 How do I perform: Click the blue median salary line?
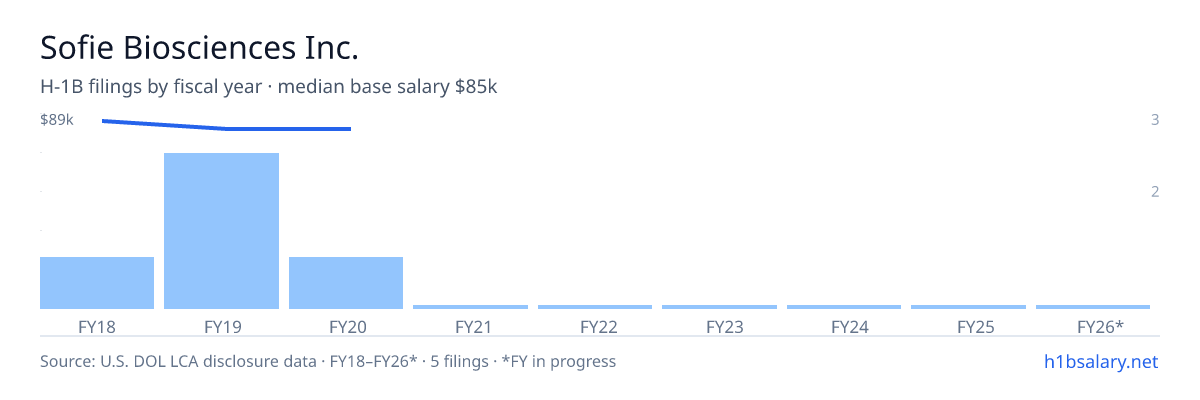click(x=226, y=126)
